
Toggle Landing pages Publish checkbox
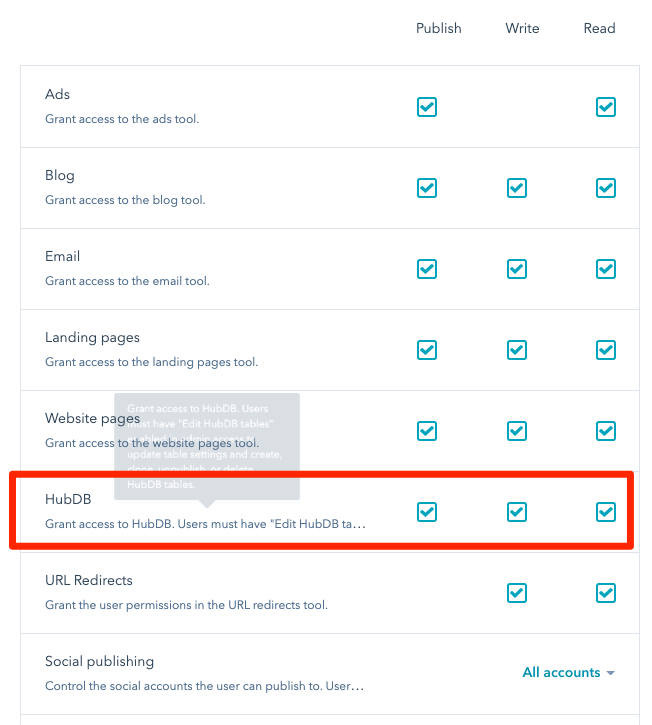[x=426, y=350]
